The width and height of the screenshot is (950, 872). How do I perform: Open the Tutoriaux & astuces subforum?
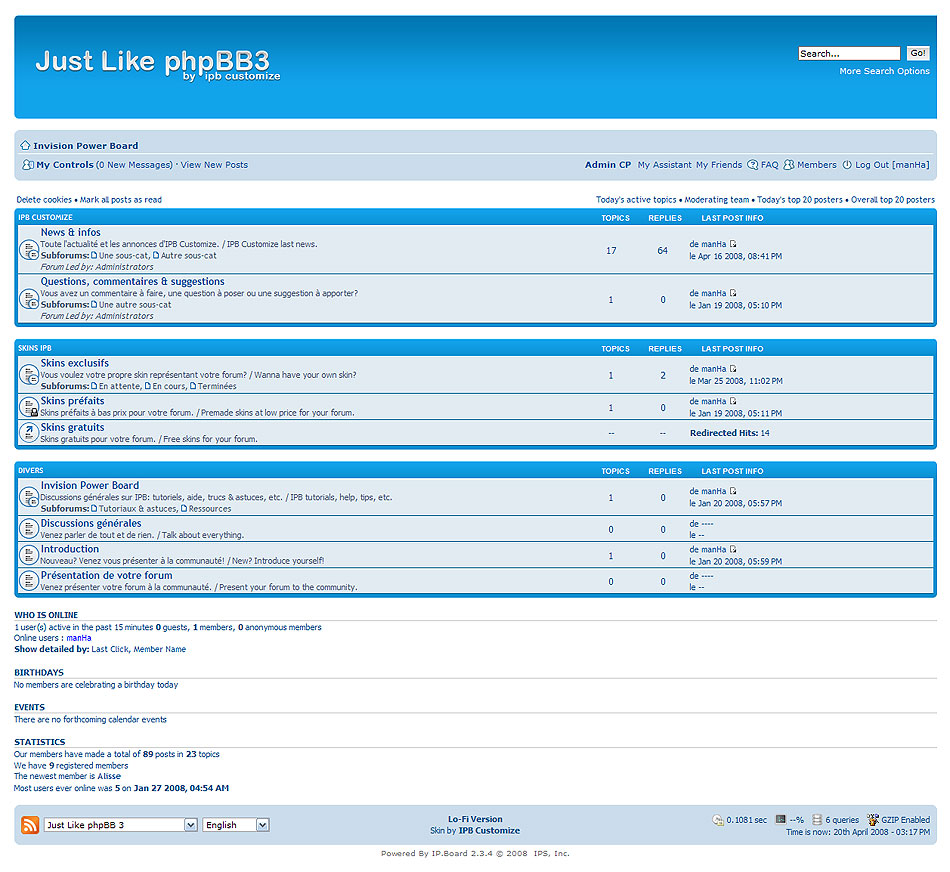coord(138,508)
